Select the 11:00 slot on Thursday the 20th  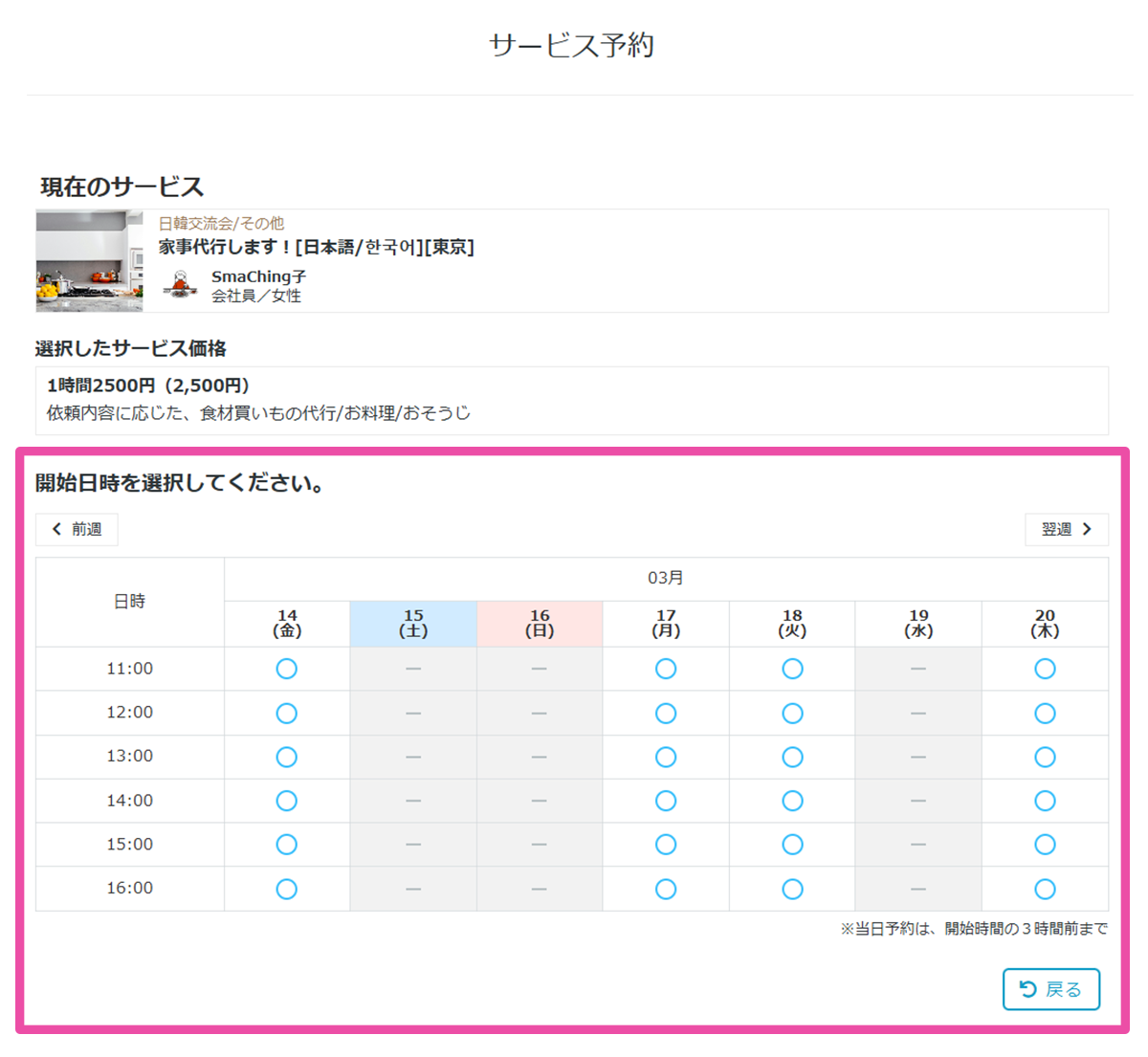click(x=1045, y=669)
